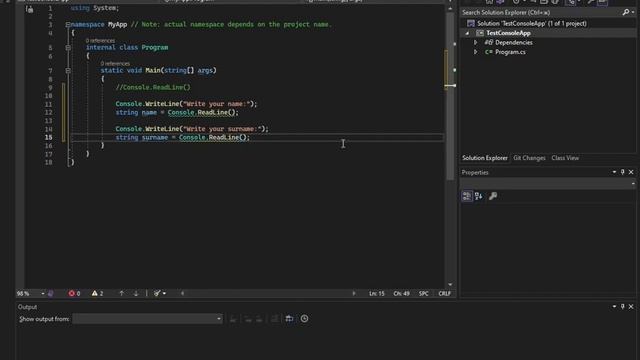640x360 pixels.
Task: Click Find Message in Code icon in Output
Action: coord(233,319)
